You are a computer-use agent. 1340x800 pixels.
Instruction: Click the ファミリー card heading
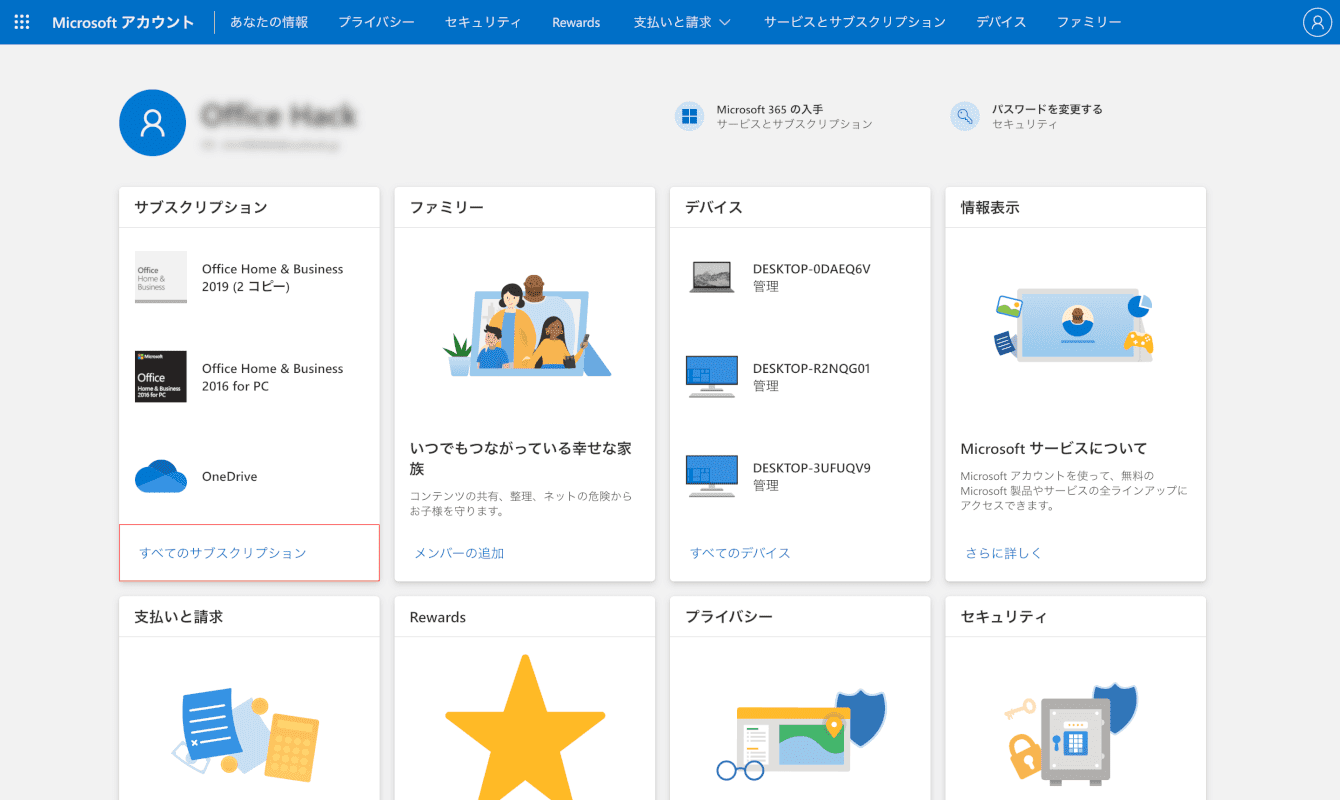point(447,207)
